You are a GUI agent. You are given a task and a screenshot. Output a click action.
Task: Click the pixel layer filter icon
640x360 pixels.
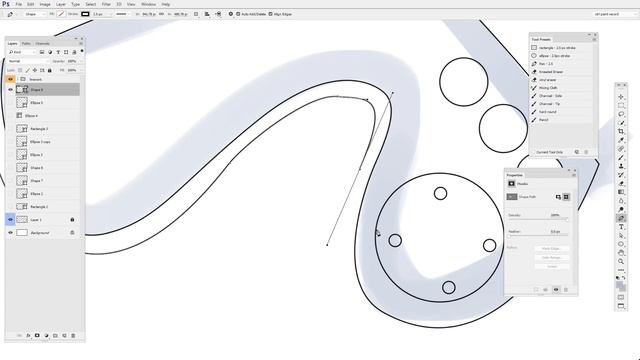click(x=42, y=52)
